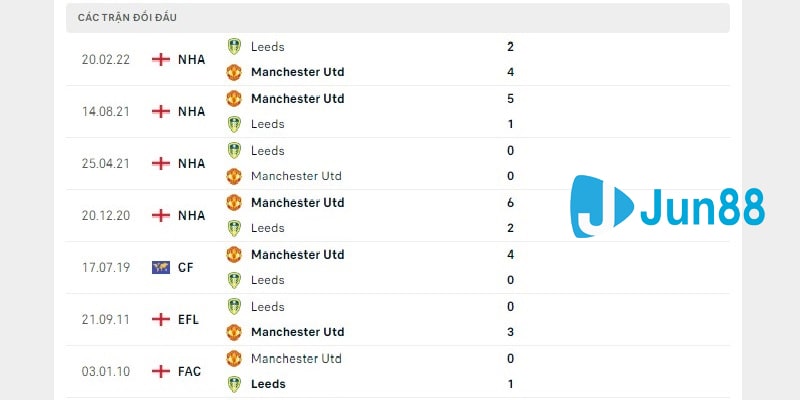This screenshot has height=400, width=800.
Task: Open Manchester Utd team in 14.08.21 match
Action: (x=297, y=98)
